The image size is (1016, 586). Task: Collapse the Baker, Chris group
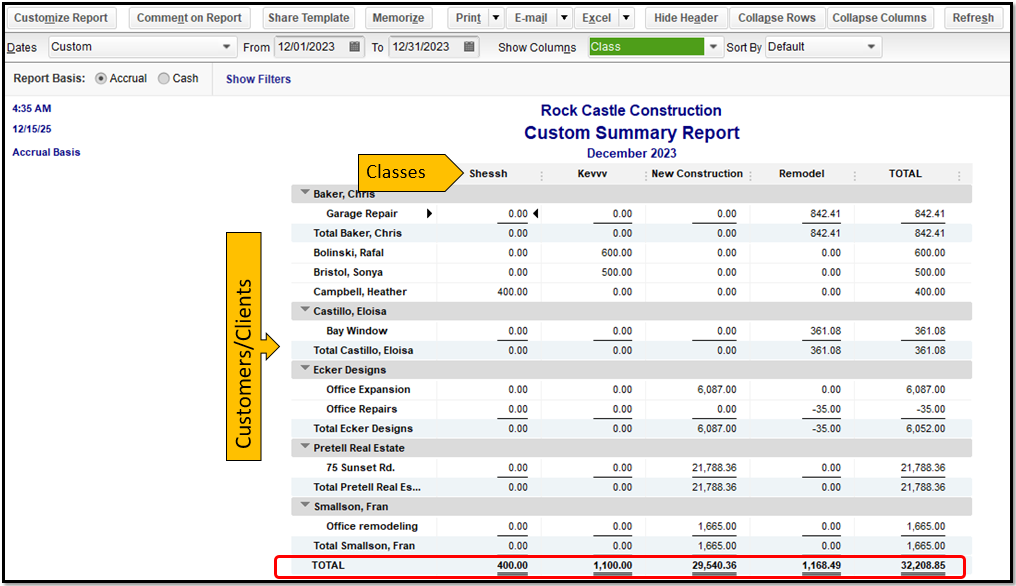[x=303, y=194]
